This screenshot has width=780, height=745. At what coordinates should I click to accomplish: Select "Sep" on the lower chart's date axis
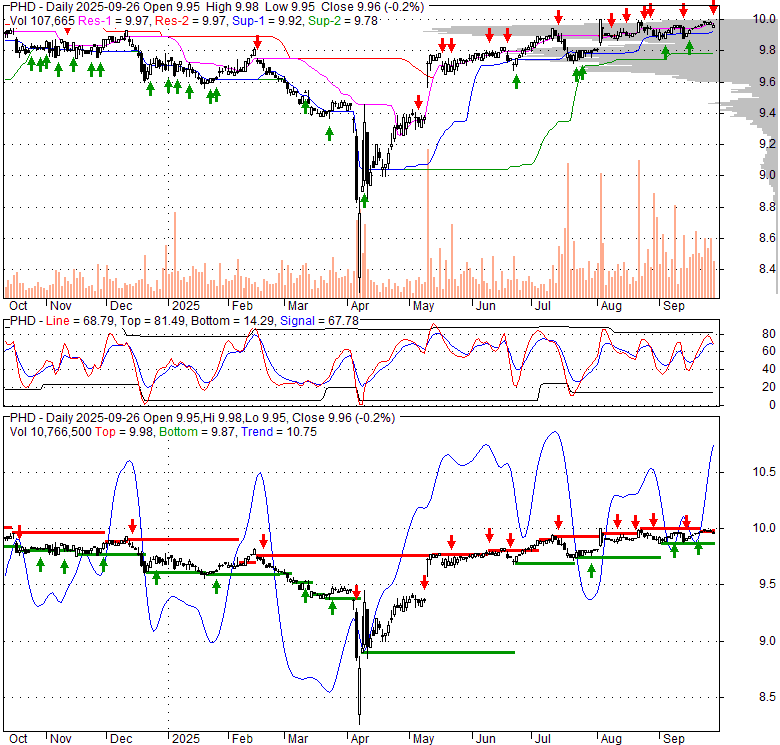point(674,739)
